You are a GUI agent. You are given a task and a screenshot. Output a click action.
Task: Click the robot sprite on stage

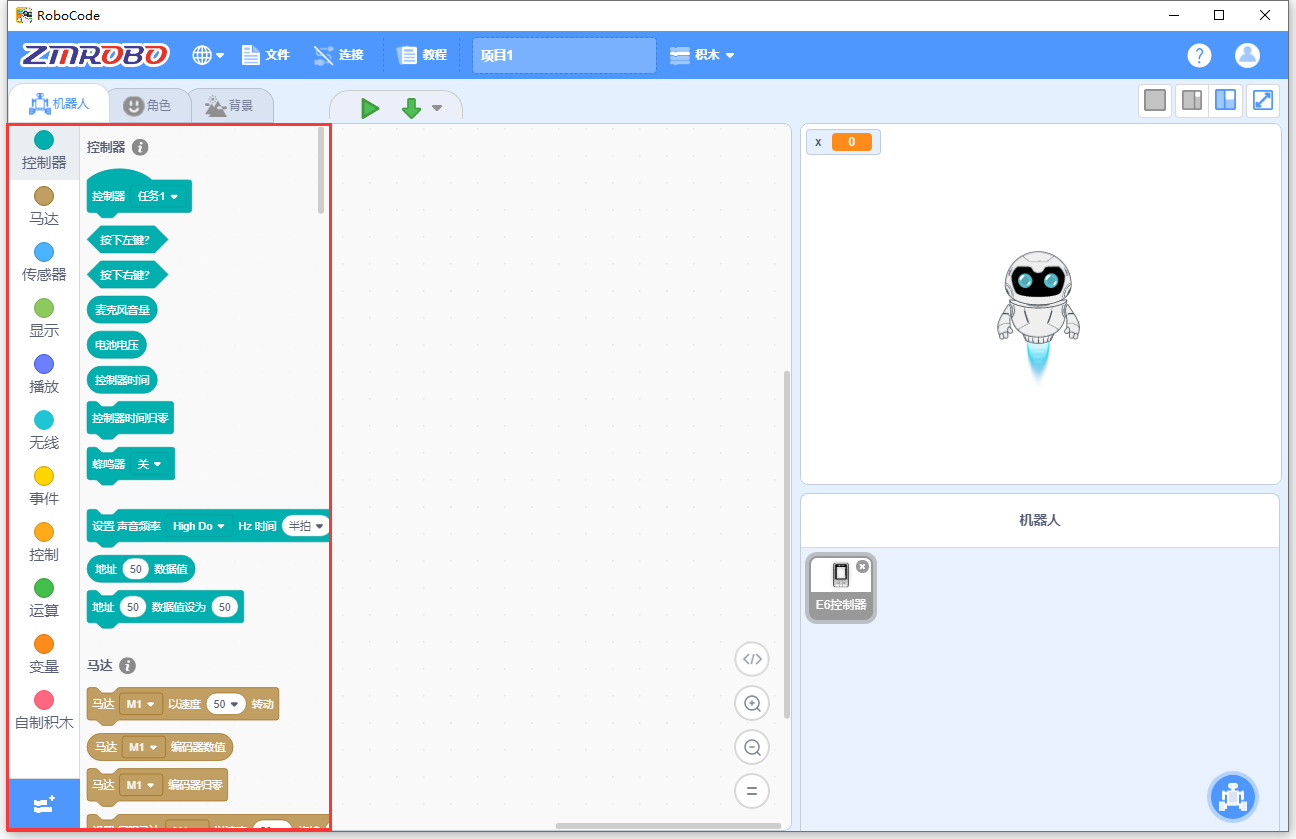(x=1038, y=315)
